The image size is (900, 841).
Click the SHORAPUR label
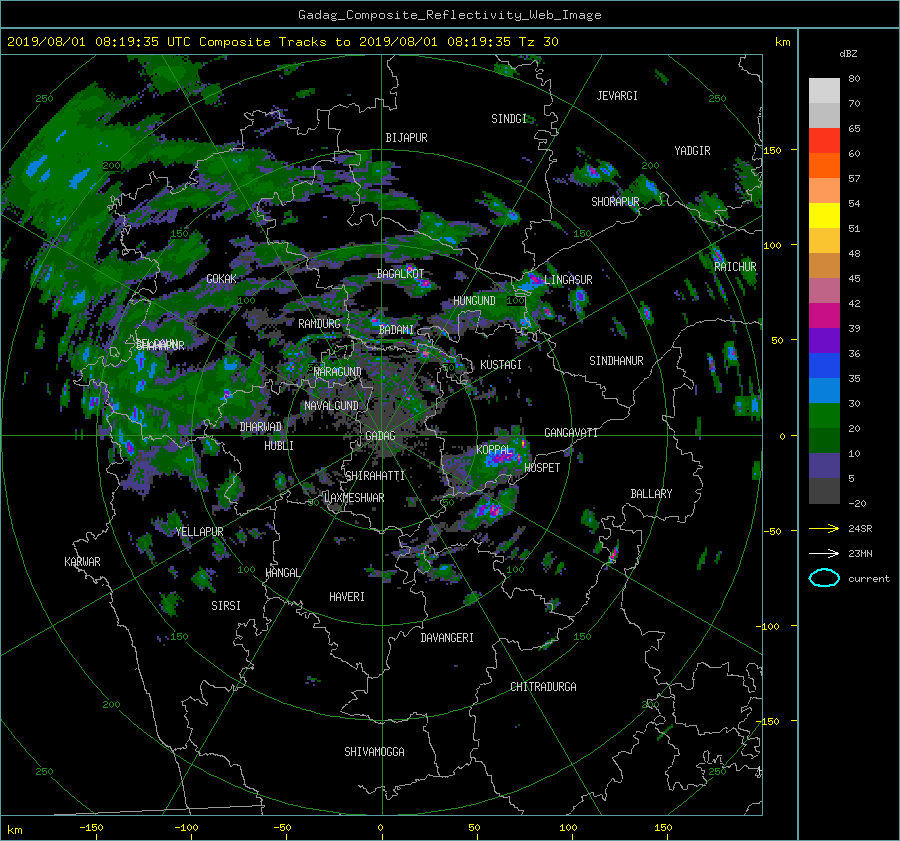click(x=615, y=201)
